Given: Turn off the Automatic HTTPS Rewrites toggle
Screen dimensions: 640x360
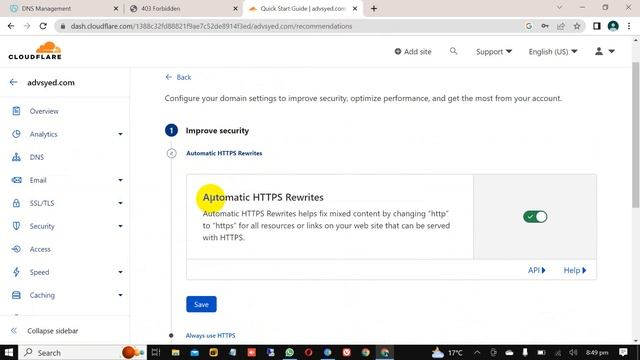Looking at the screenshot, I should point(535,217).
